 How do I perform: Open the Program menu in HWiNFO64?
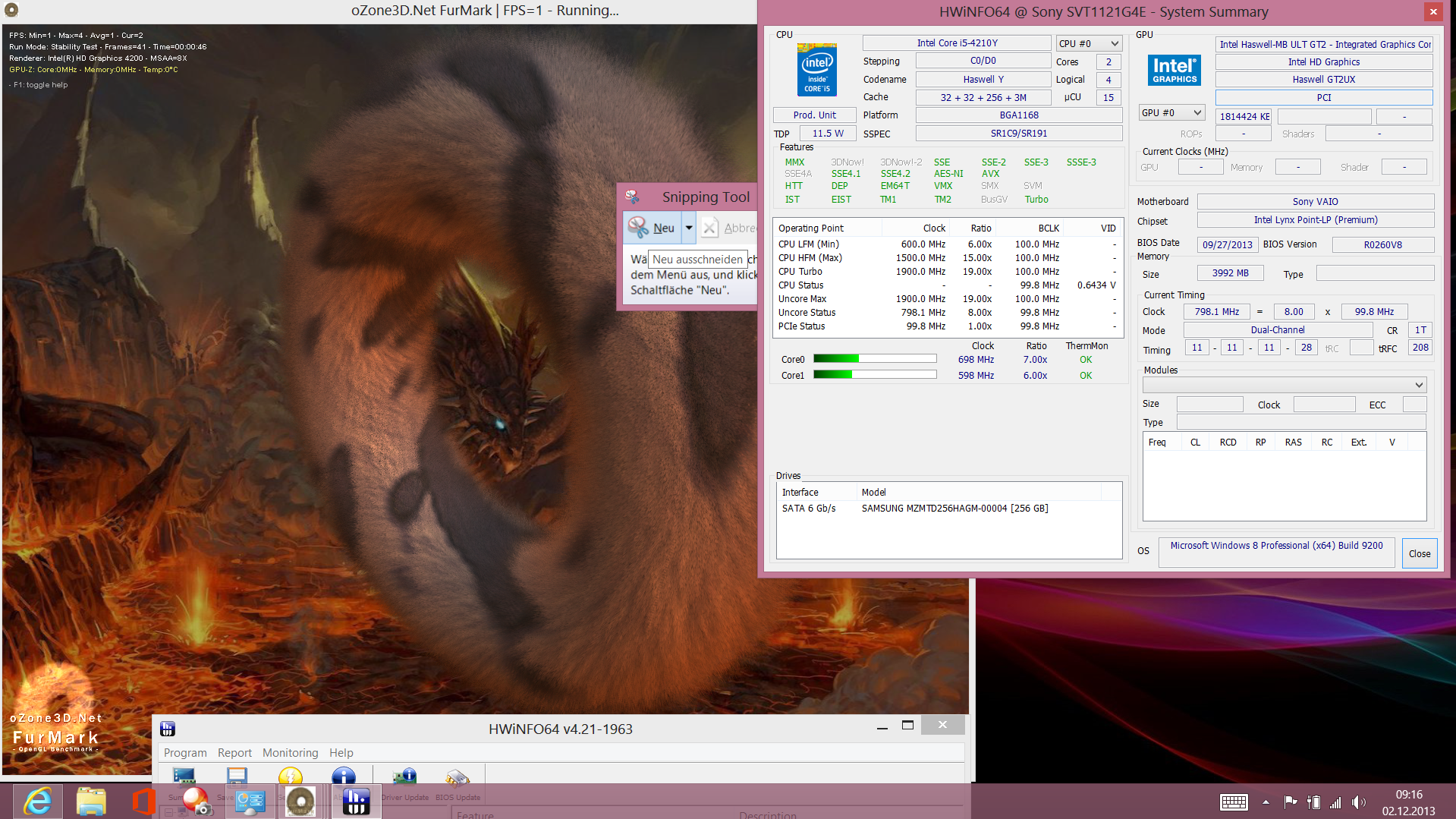click(x=185, y=753)
